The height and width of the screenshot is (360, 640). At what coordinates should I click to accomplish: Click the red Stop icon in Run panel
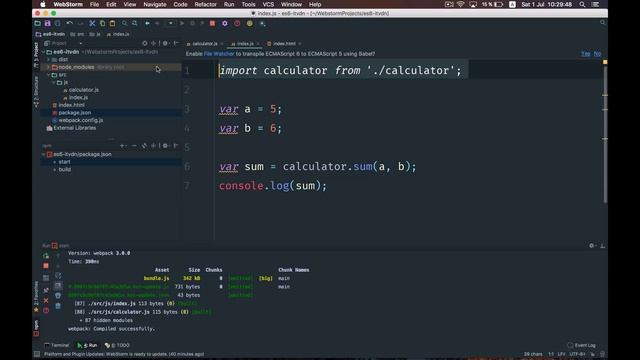[x=46, y=266]
